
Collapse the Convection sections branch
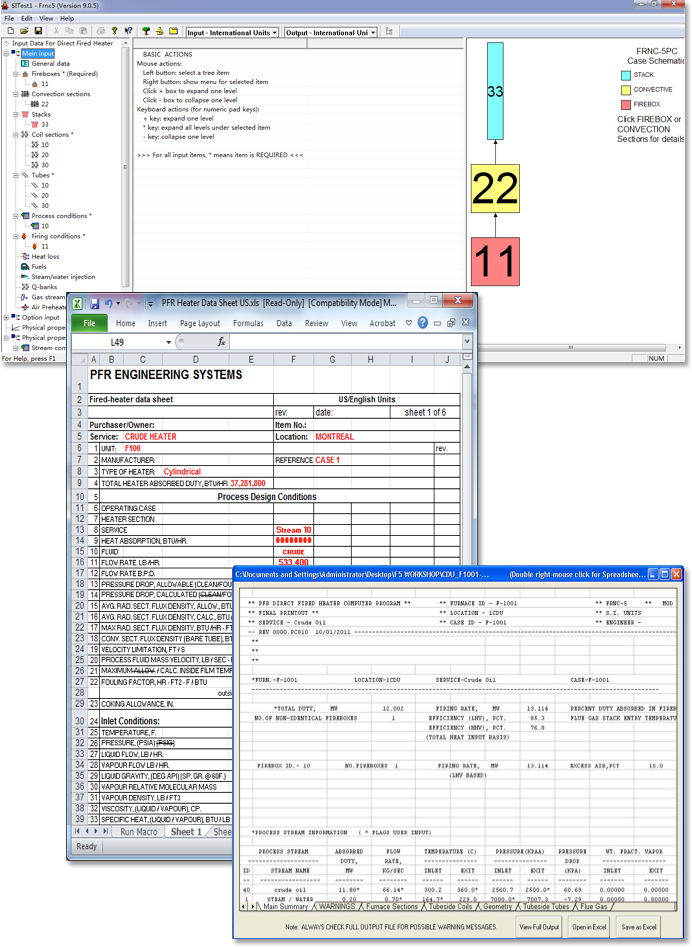tap(16, 94)
